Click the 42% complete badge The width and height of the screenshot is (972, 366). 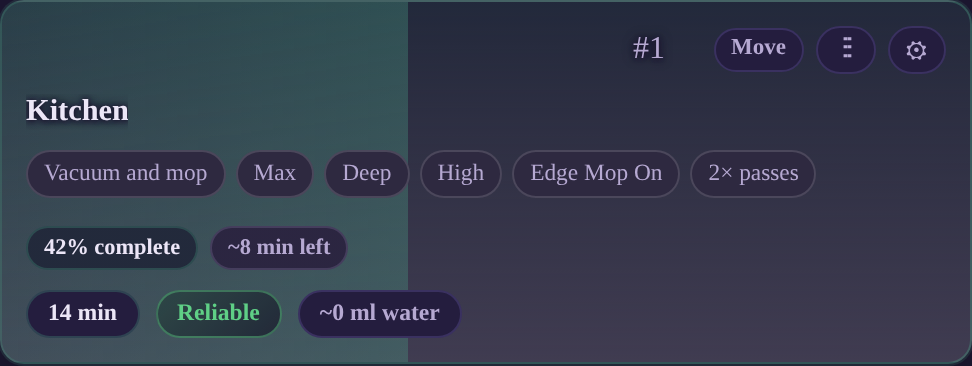112,248
